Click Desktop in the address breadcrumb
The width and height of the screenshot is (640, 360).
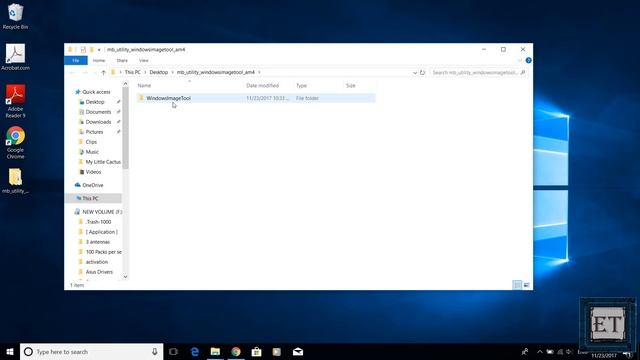point(159,72)
